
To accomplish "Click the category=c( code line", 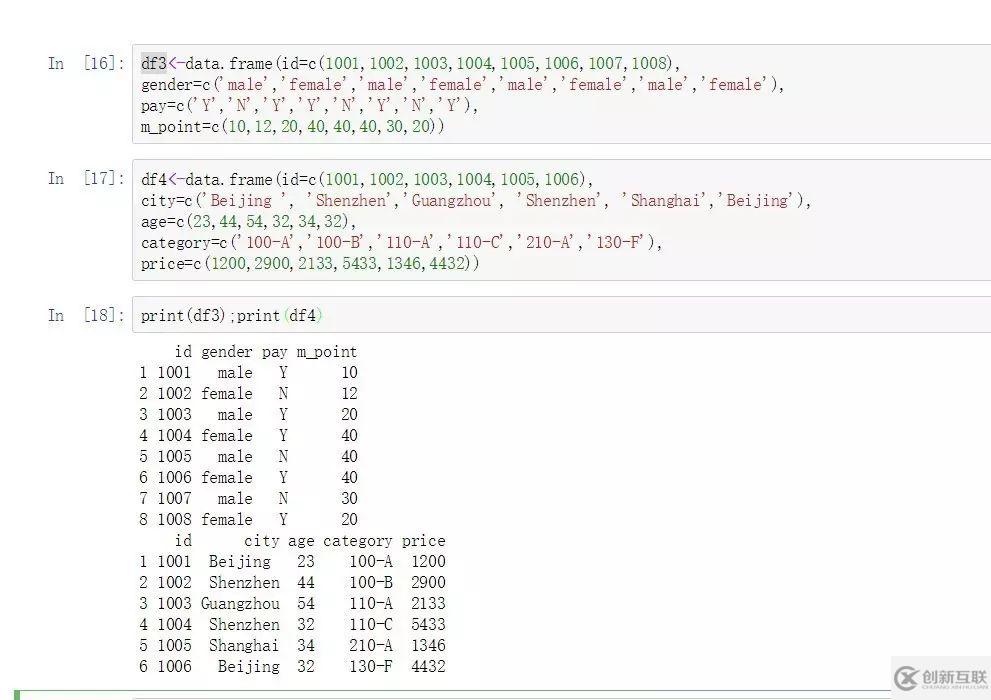I will [x=401, y=243].
